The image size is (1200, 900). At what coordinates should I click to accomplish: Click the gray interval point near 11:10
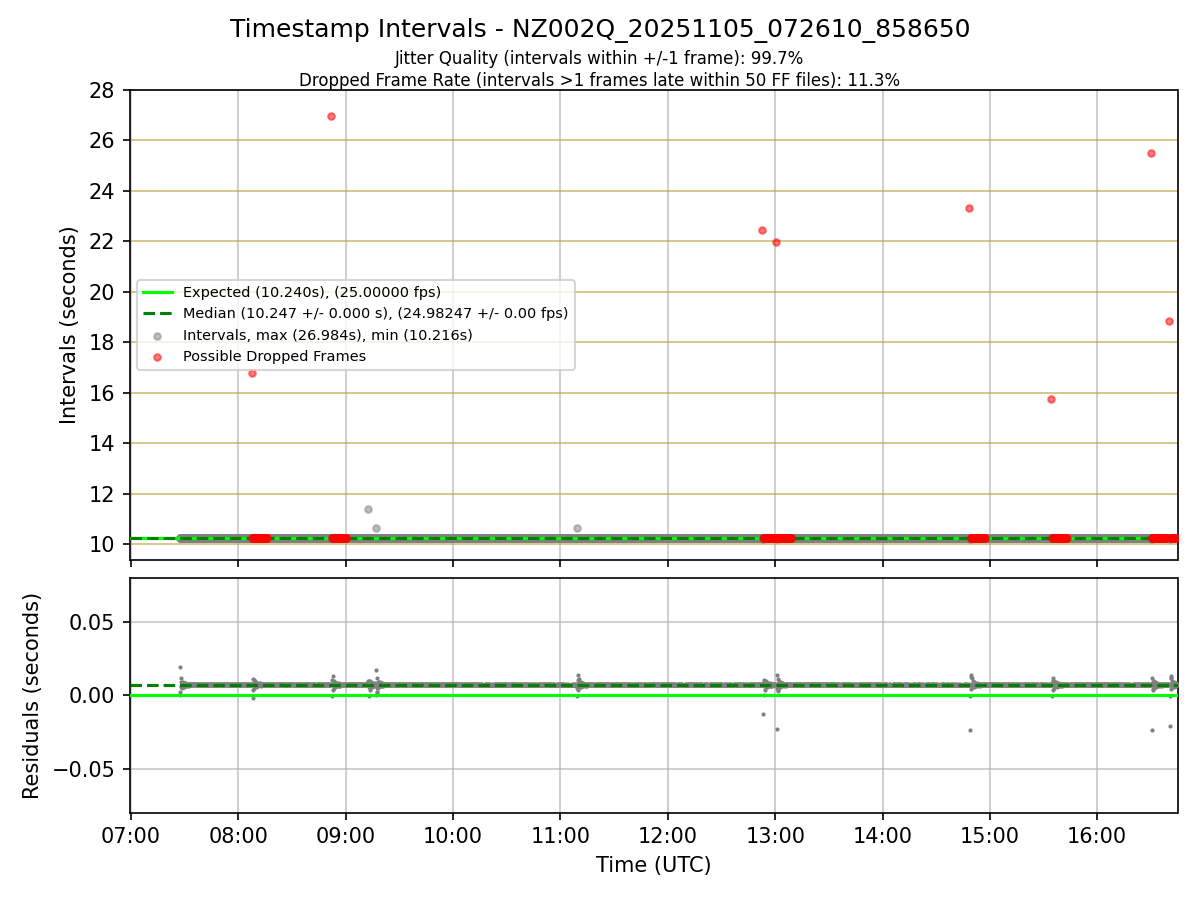(x=577, y=528)
